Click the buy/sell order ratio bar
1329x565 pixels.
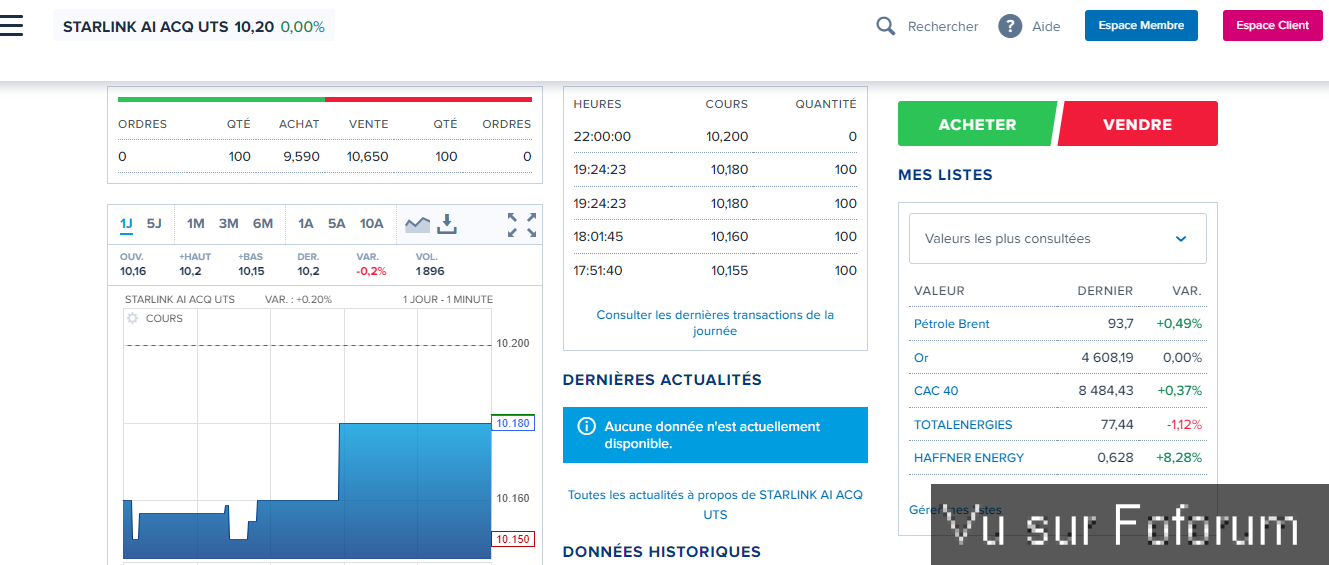[x=325, y=99]
